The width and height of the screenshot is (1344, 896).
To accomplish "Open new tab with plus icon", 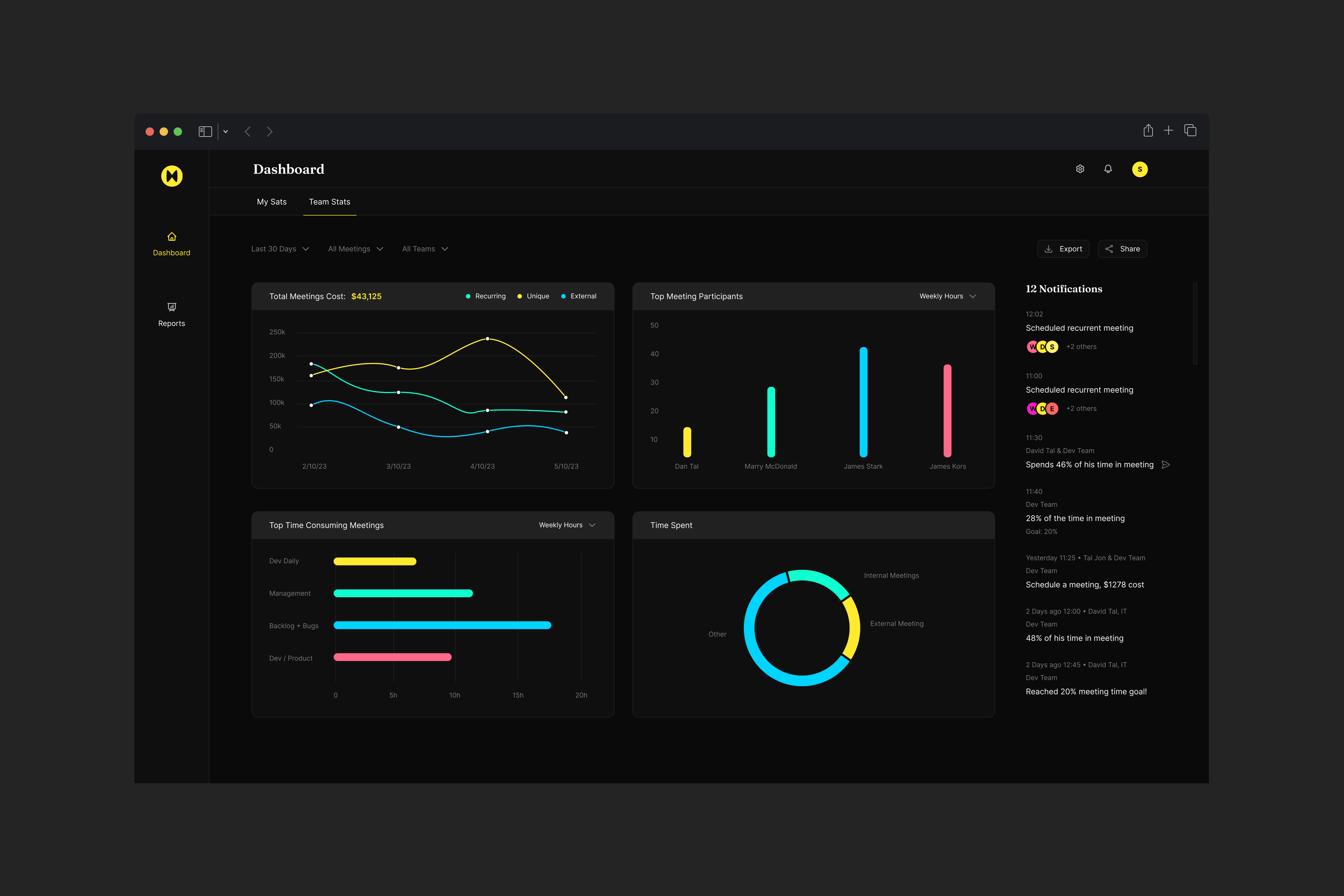I will 1169,131.
